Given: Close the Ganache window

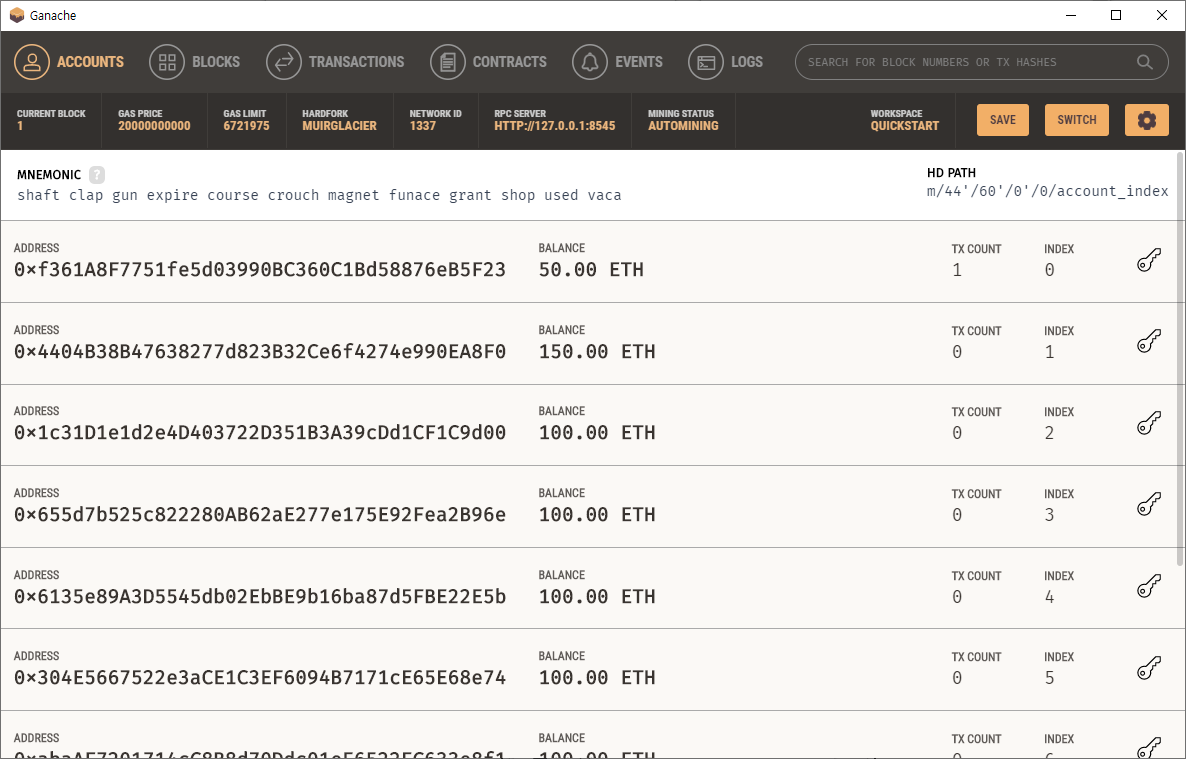Looking at the screenshot, I should [1162, 15].
